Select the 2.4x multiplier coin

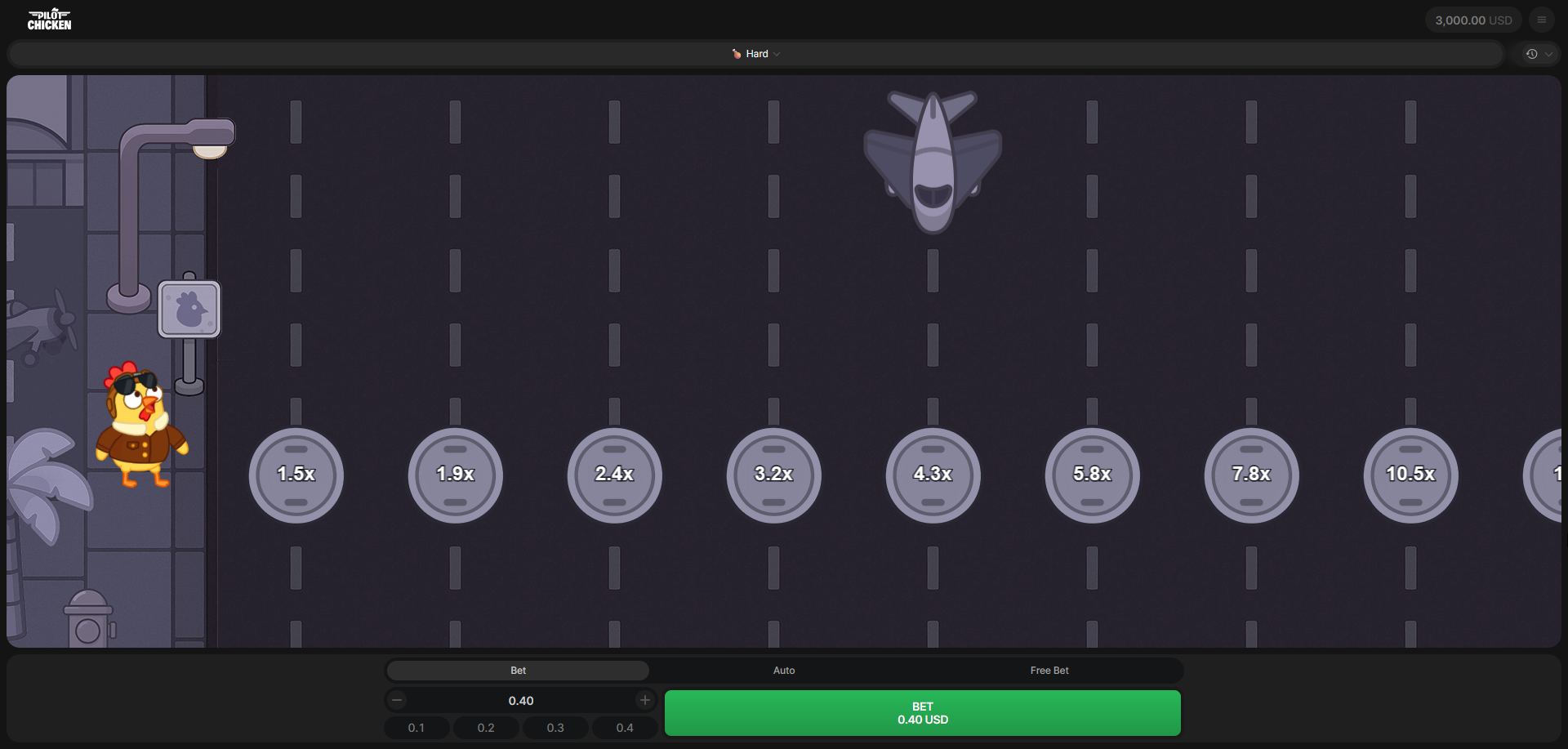(x=614, y=475)
